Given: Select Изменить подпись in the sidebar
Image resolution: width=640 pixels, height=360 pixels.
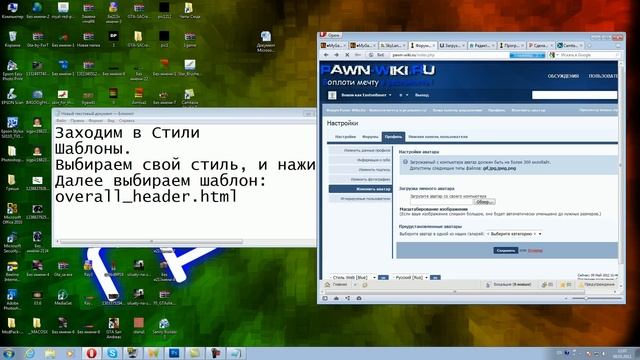Looking at the screenshot, I should click(360, 170).
